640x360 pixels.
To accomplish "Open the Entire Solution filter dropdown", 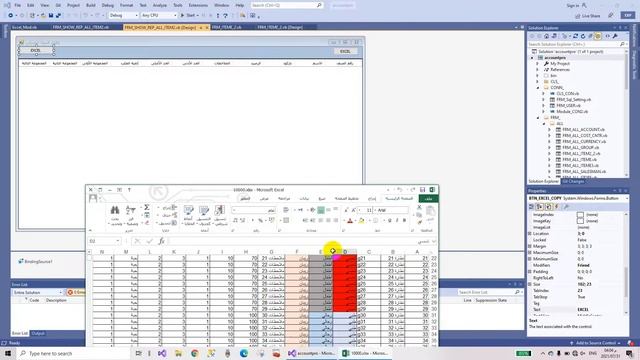I will point(37,292).
